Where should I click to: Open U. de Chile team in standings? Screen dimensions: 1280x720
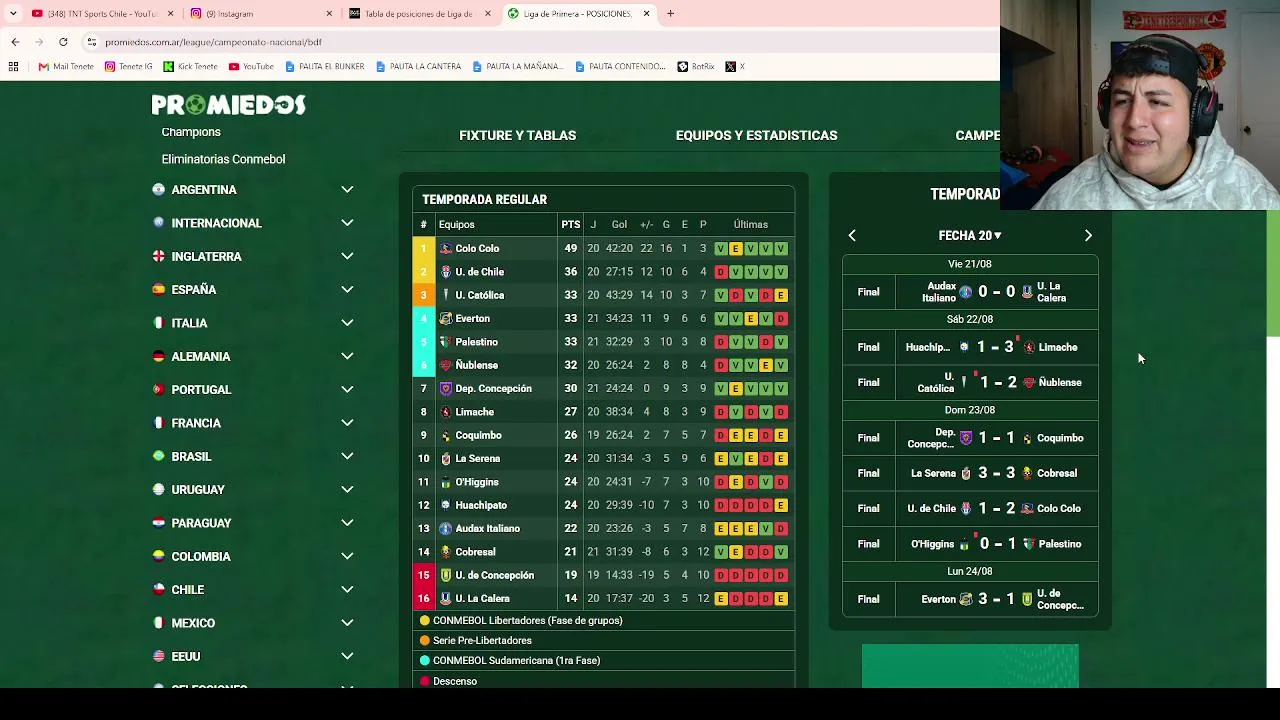pyautogui.click(x=479, y=272)
